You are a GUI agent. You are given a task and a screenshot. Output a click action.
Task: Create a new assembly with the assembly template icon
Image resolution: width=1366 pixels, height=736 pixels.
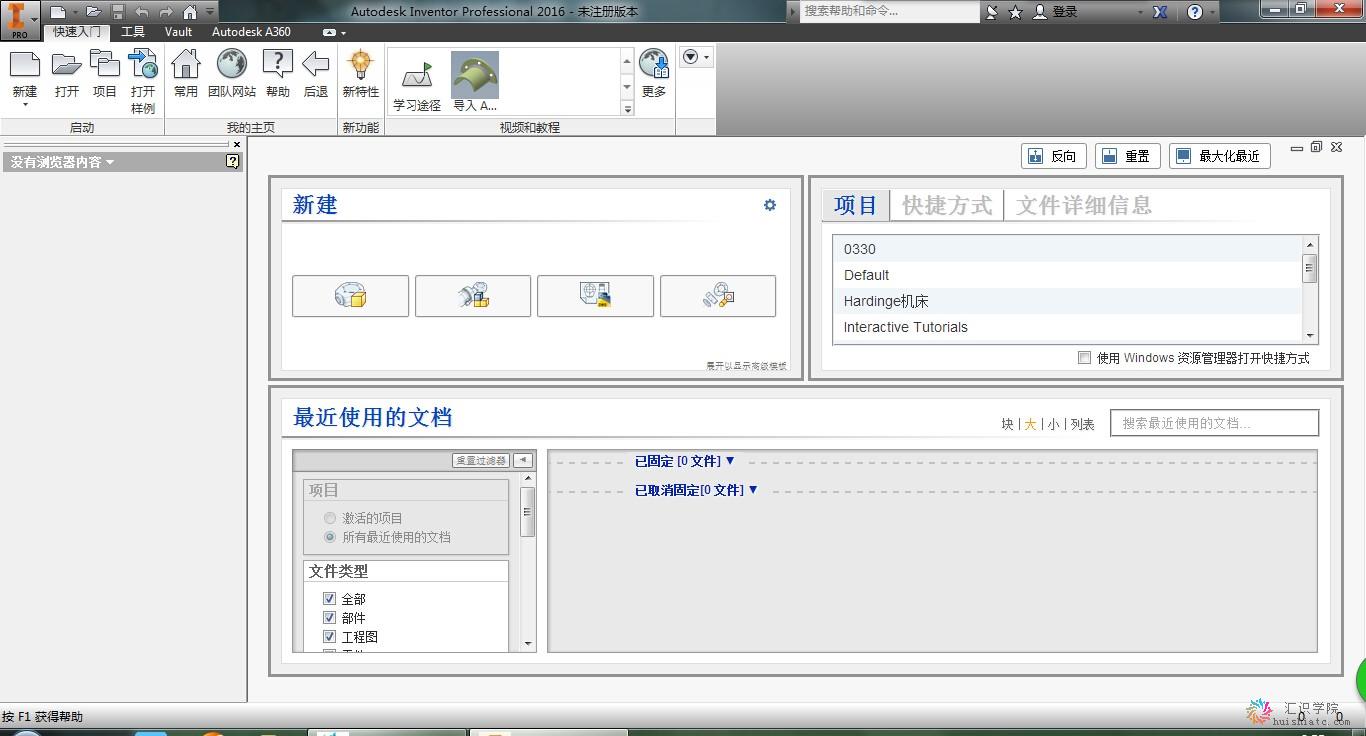click(473, 296)
